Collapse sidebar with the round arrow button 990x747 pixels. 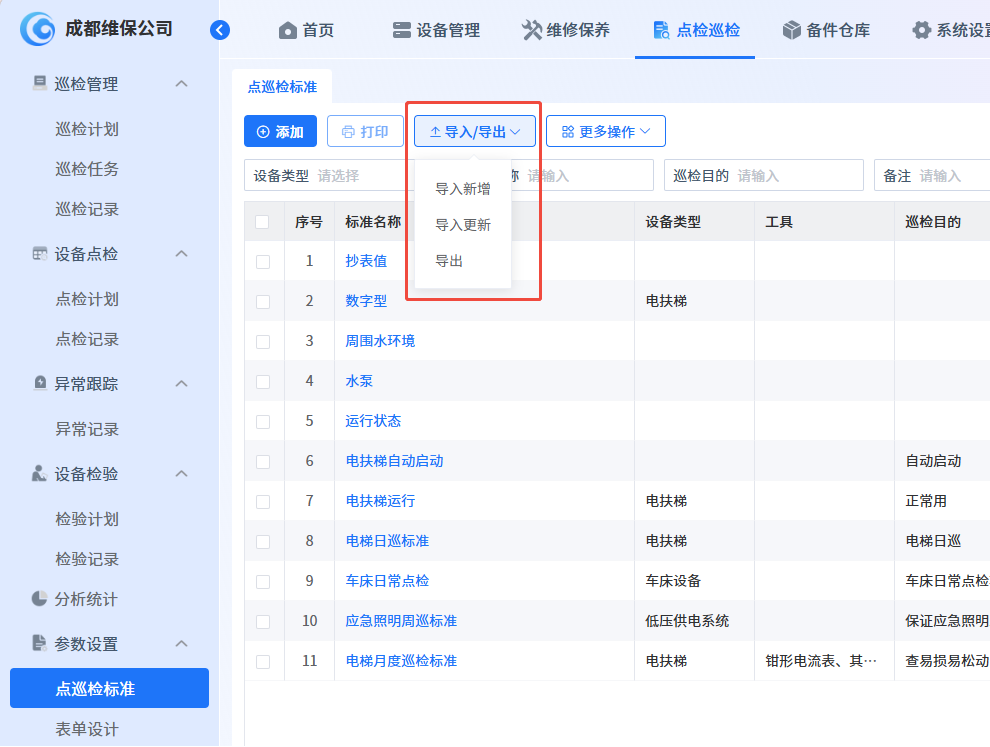click(220, 30)
